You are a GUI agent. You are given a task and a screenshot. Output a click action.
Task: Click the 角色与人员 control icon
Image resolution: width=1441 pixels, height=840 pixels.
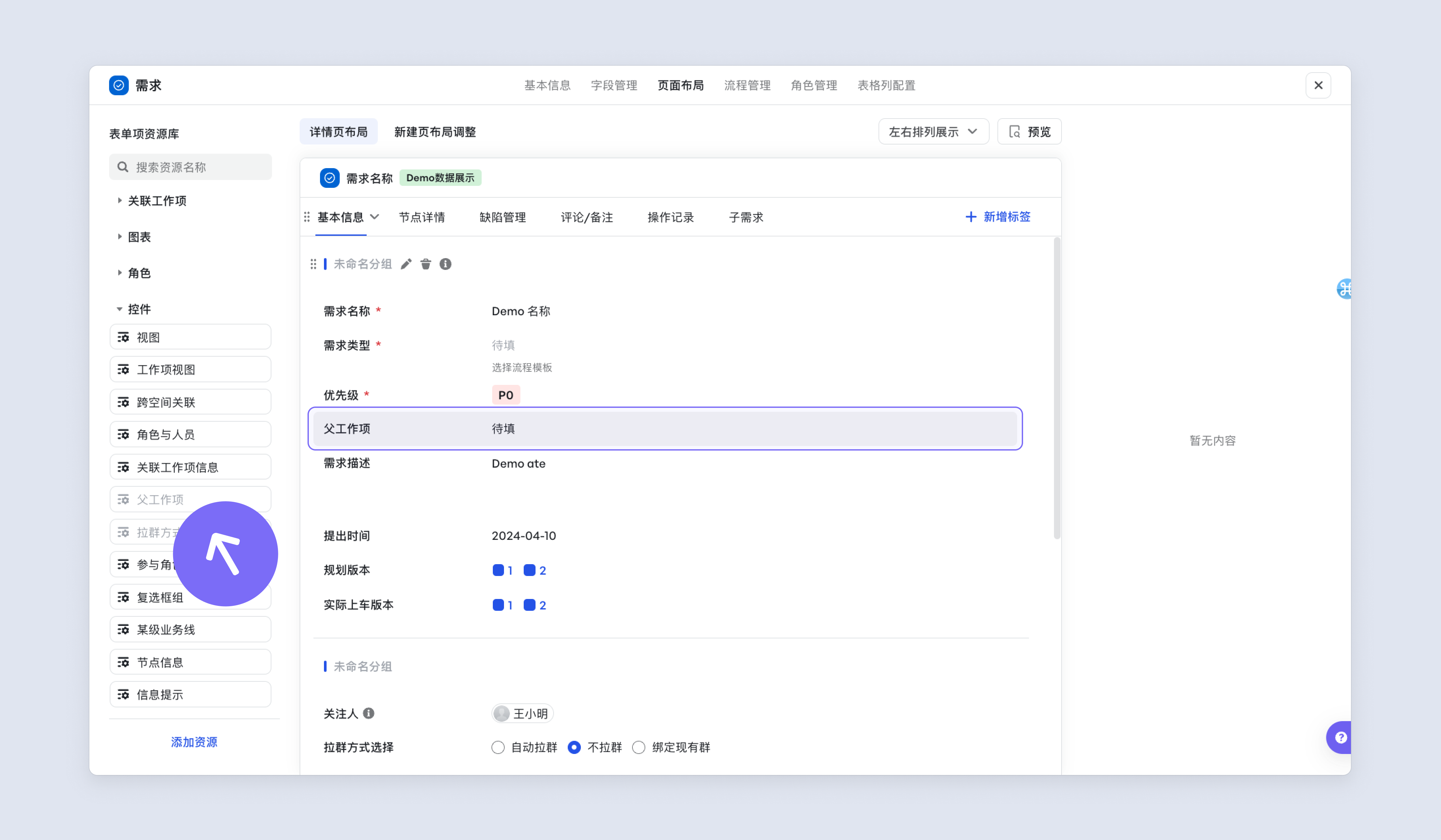pos(124,434)
